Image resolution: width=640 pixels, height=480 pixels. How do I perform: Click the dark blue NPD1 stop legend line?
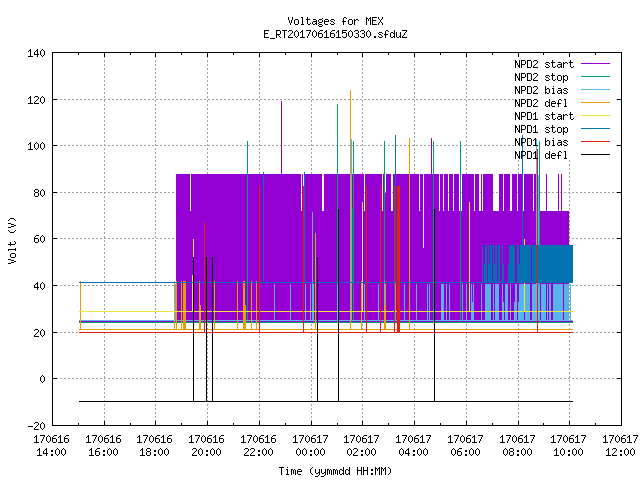596,129
